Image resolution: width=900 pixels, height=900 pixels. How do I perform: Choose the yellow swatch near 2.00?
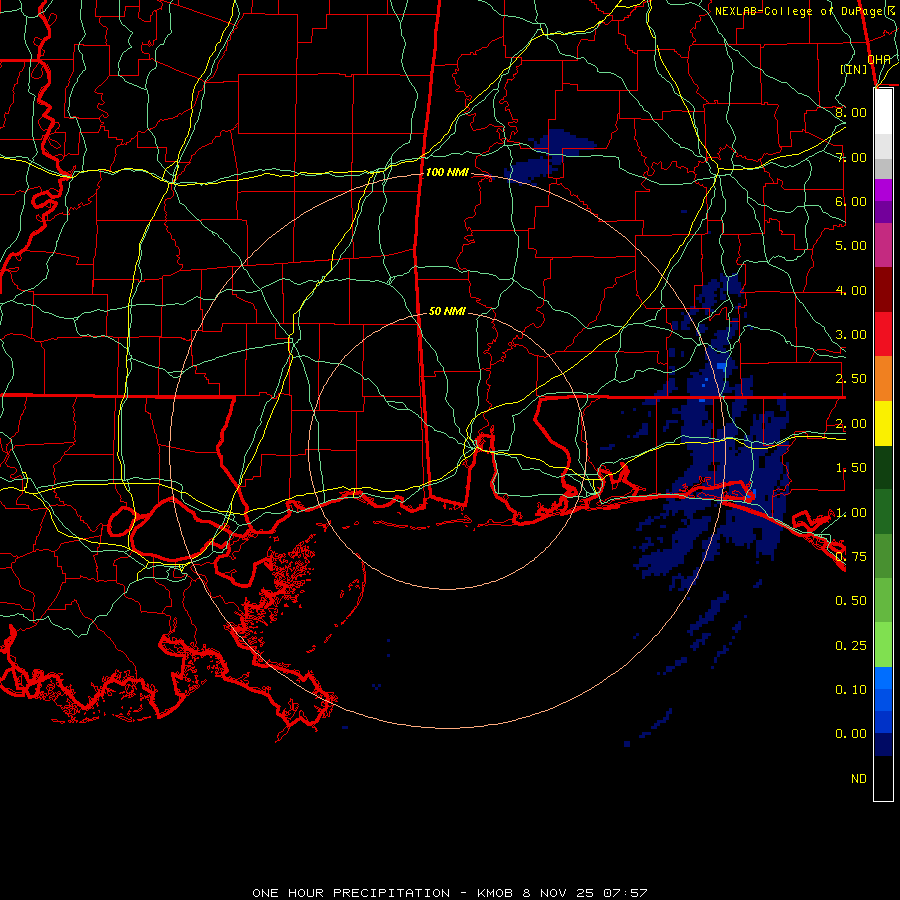point(883,424)
